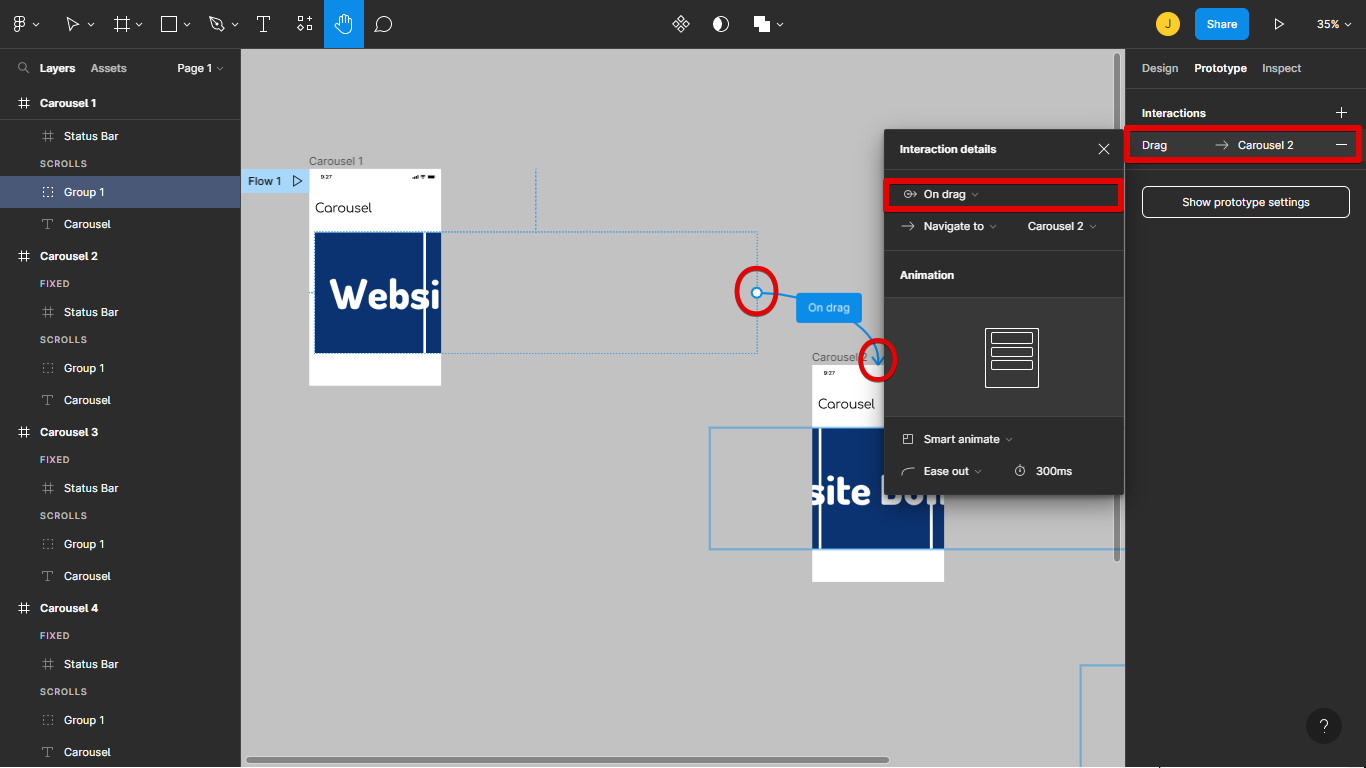
Task: Open the Resources panel icon
Action: tap(304, 23)
